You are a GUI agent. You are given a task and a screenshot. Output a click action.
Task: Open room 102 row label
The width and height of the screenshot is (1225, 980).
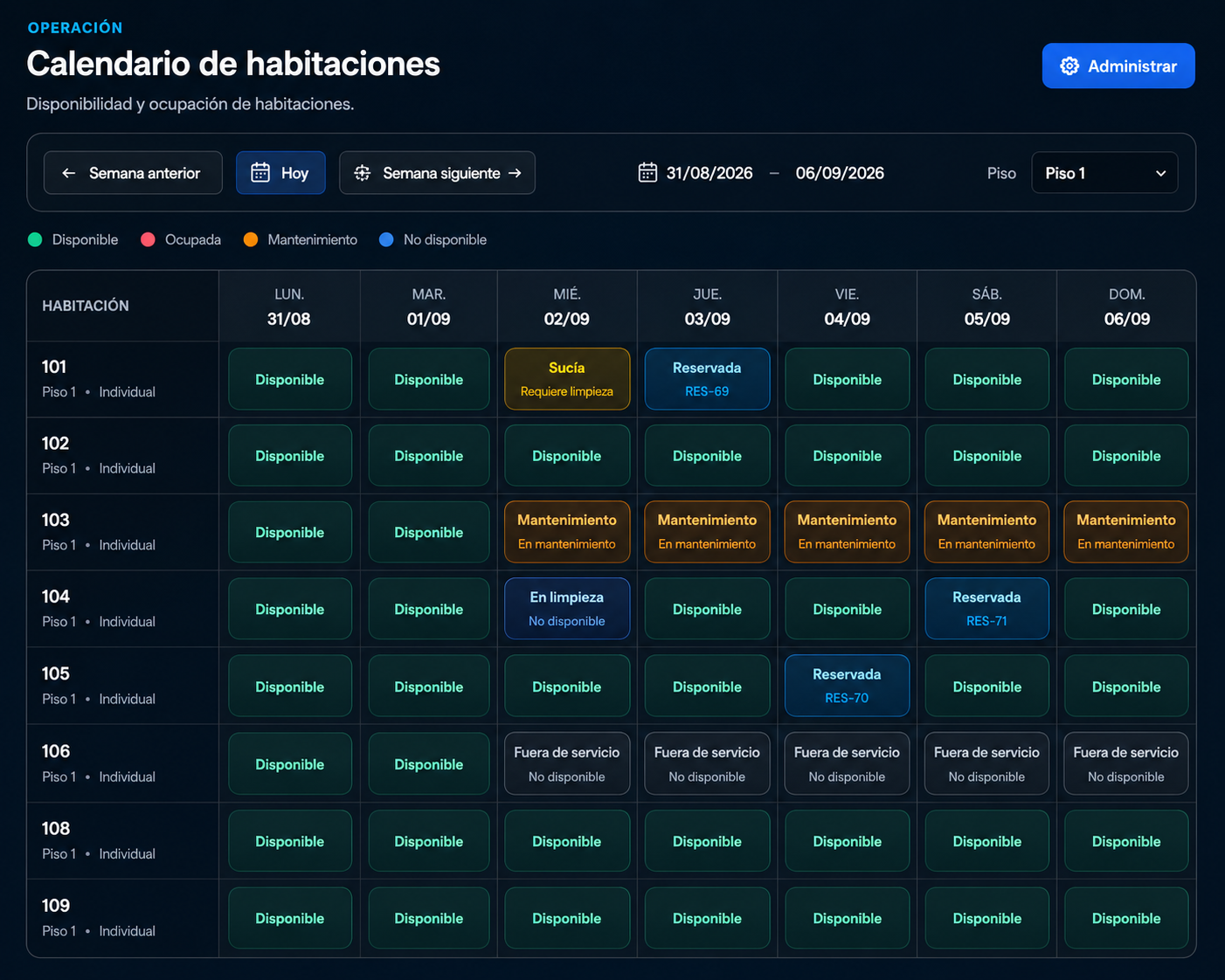pyautogui.click(x=122, y=456)
